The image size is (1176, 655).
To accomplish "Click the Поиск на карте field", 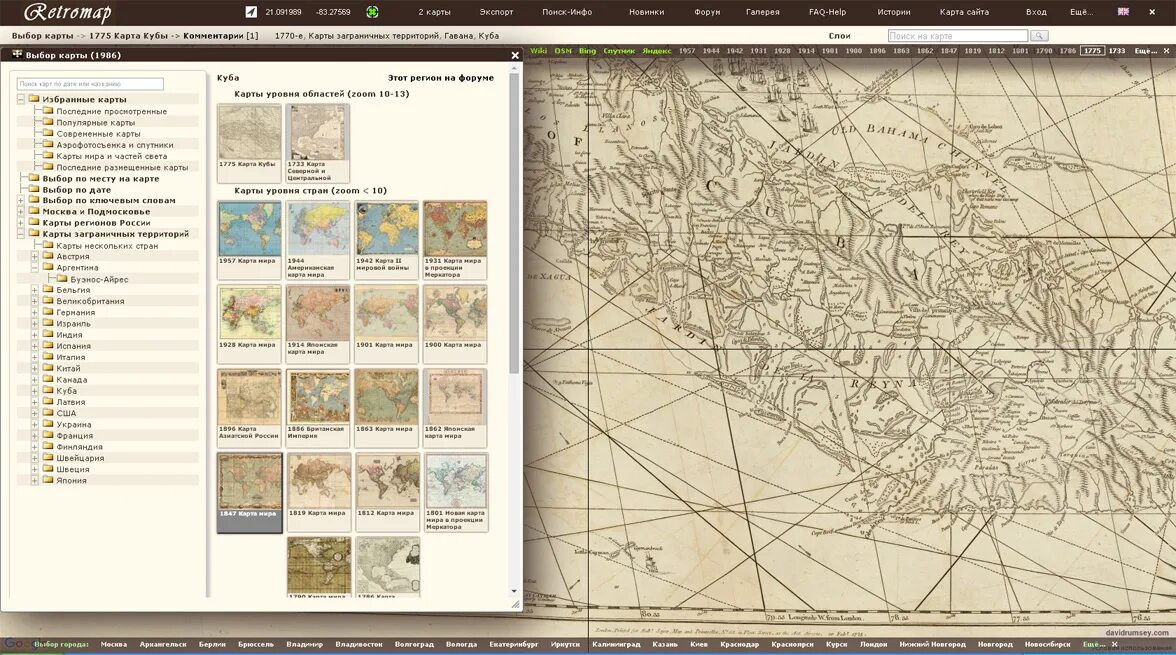I will [958, 36].
